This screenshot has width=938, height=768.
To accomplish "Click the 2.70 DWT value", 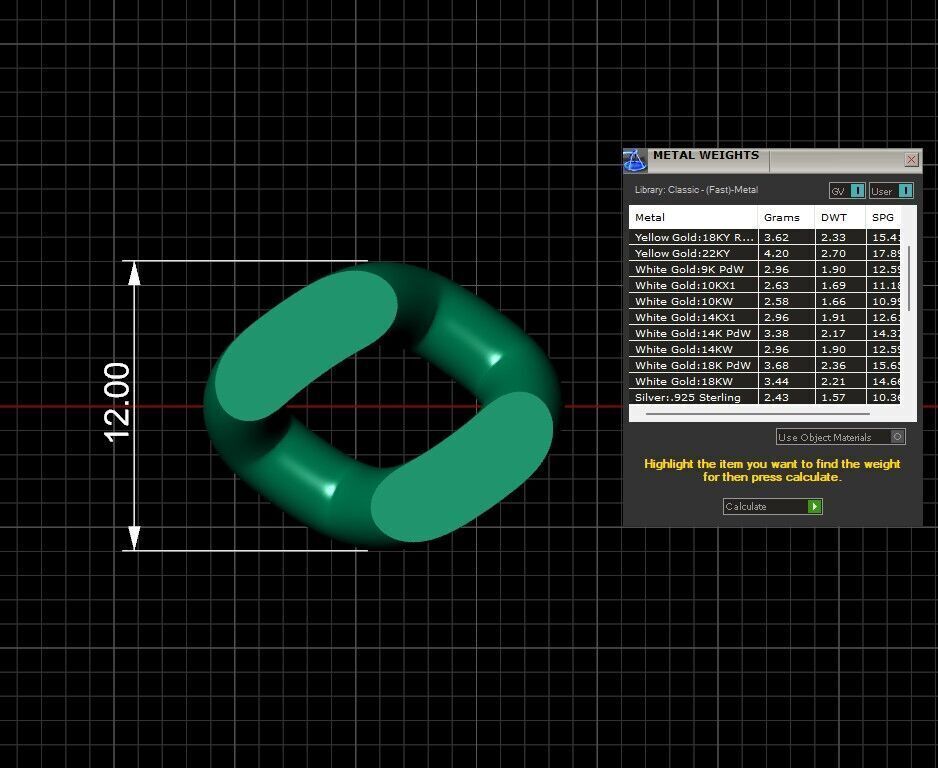I will pyautogui.click(x=833, y=253).
